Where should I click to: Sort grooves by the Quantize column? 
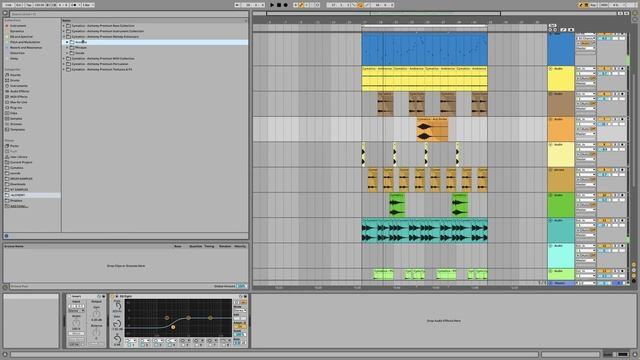[195, 246]
